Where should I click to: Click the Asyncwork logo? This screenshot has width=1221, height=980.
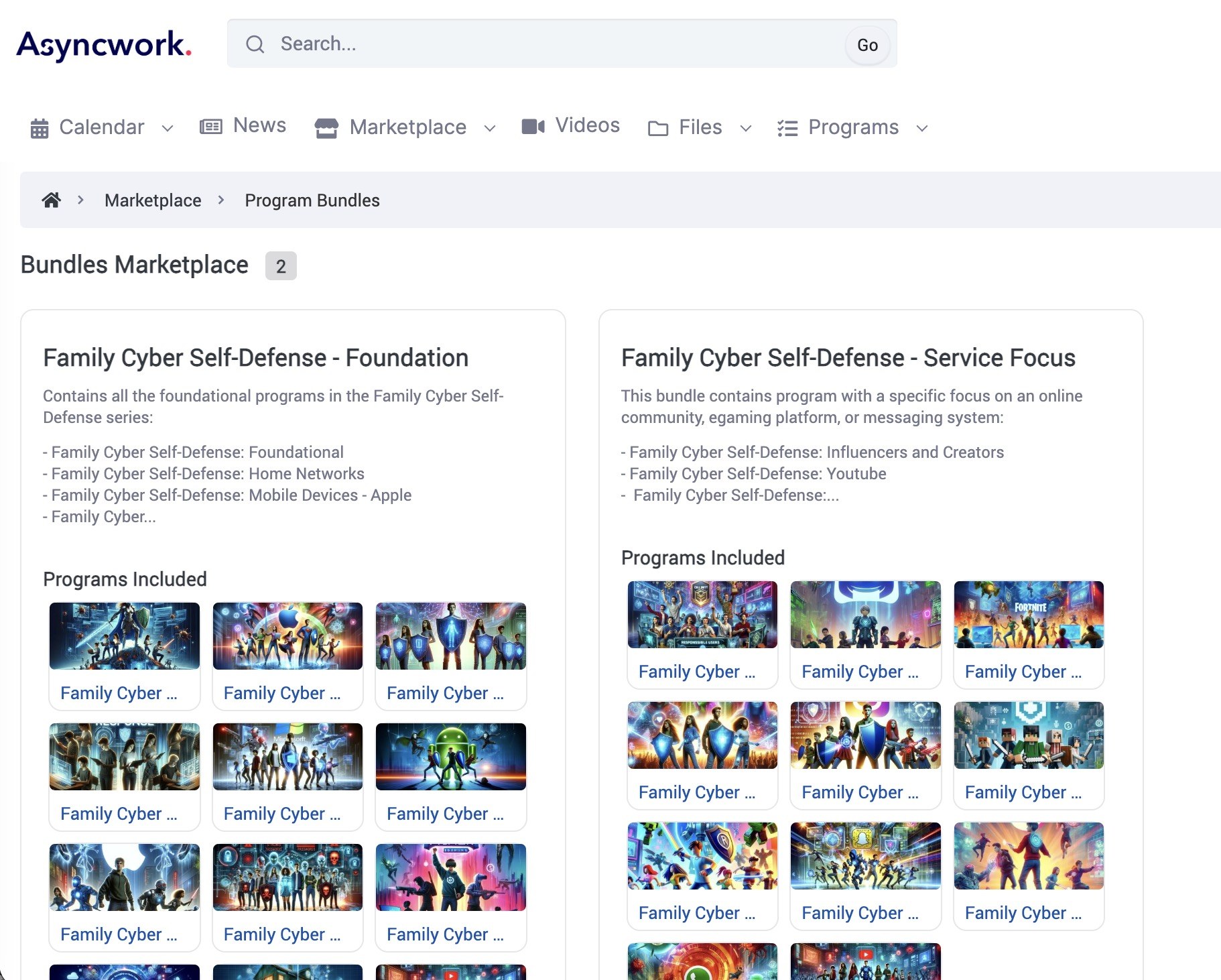[x=104, y=45]
